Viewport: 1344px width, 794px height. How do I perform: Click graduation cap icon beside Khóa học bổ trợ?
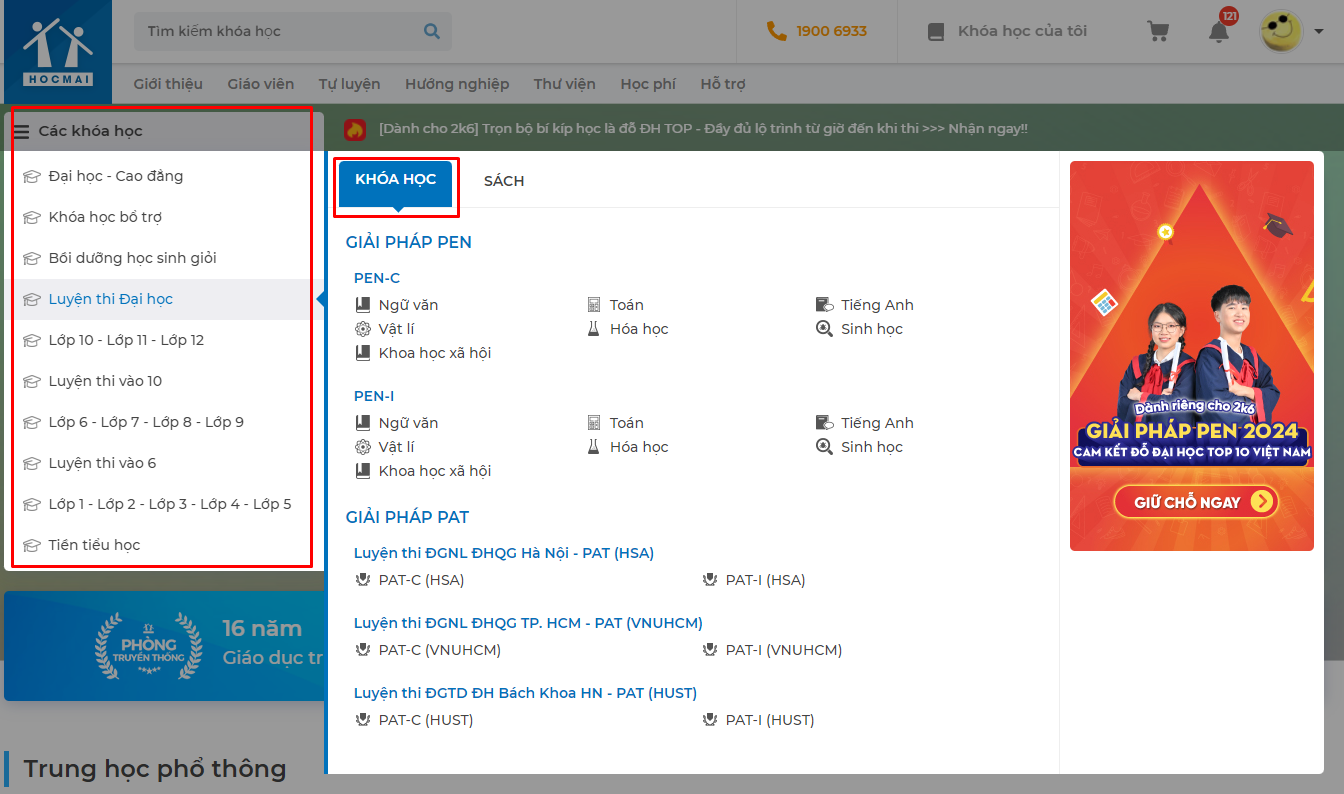(x=32, y=218)
